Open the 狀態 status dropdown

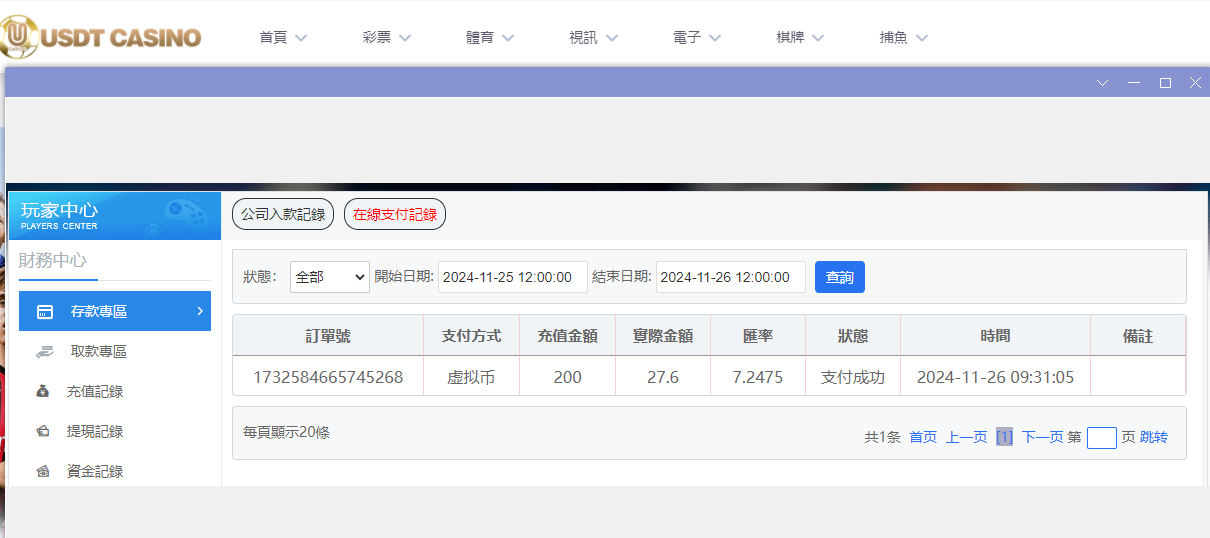click(x=329, y=277)
